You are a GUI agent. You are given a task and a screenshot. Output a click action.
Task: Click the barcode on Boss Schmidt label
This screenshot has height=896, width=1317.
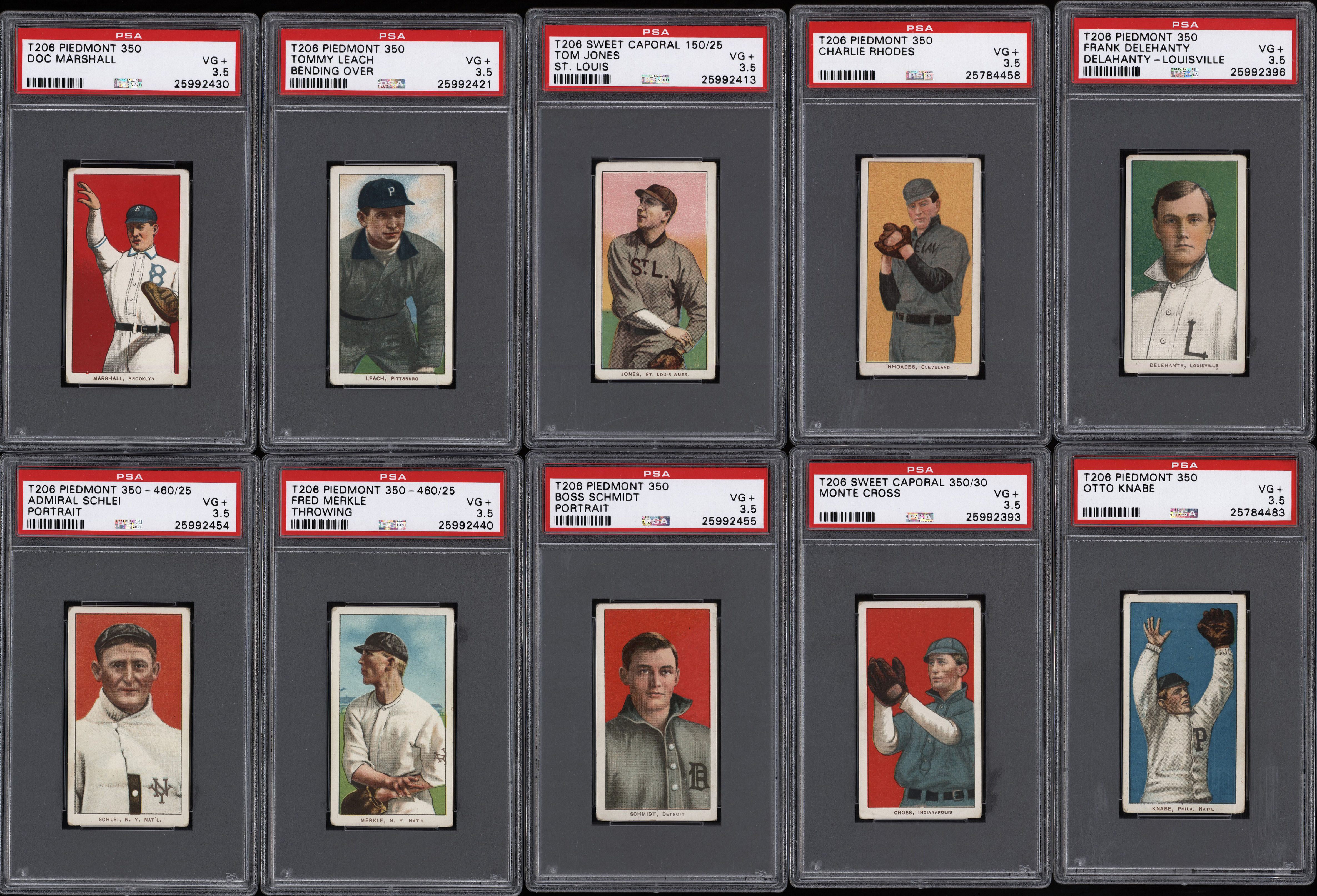click(x=583, y=521)
